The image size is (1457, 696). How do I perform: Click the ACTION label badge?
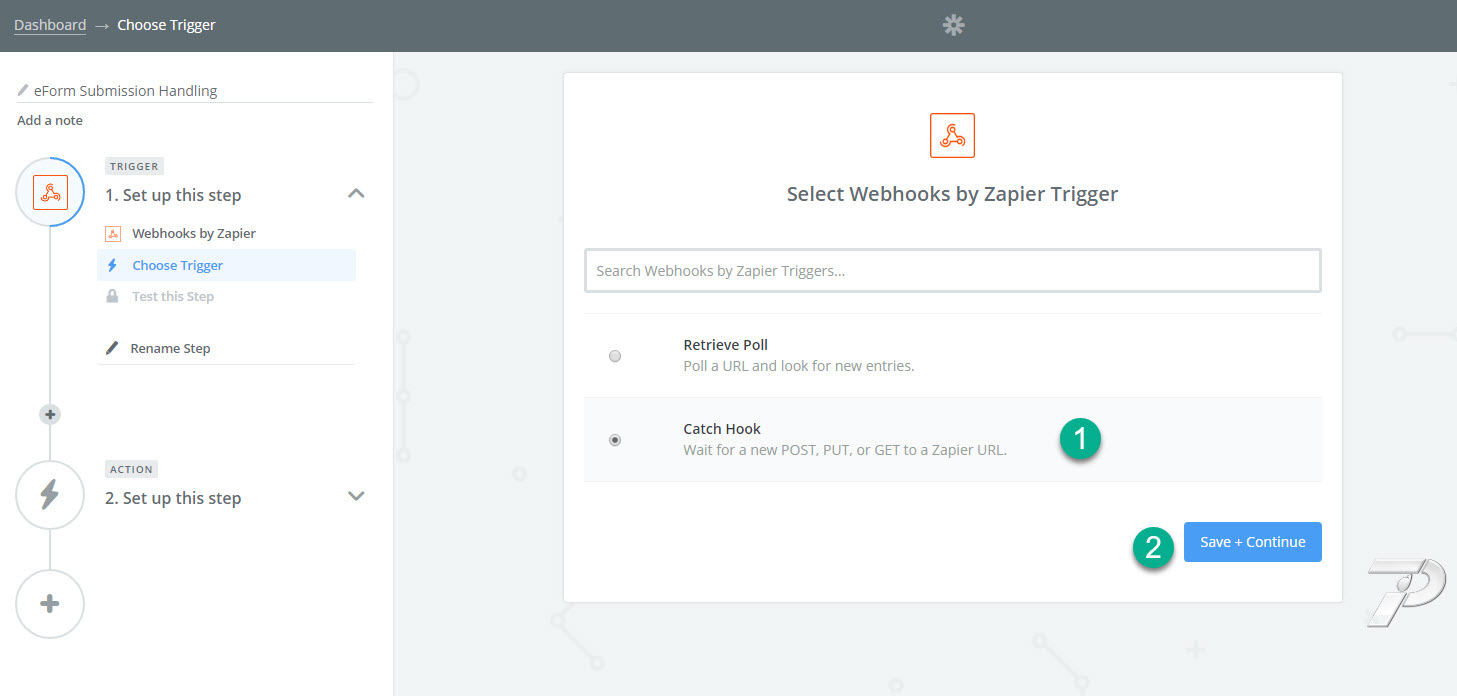pyautogui.click(x=132, y=469)
